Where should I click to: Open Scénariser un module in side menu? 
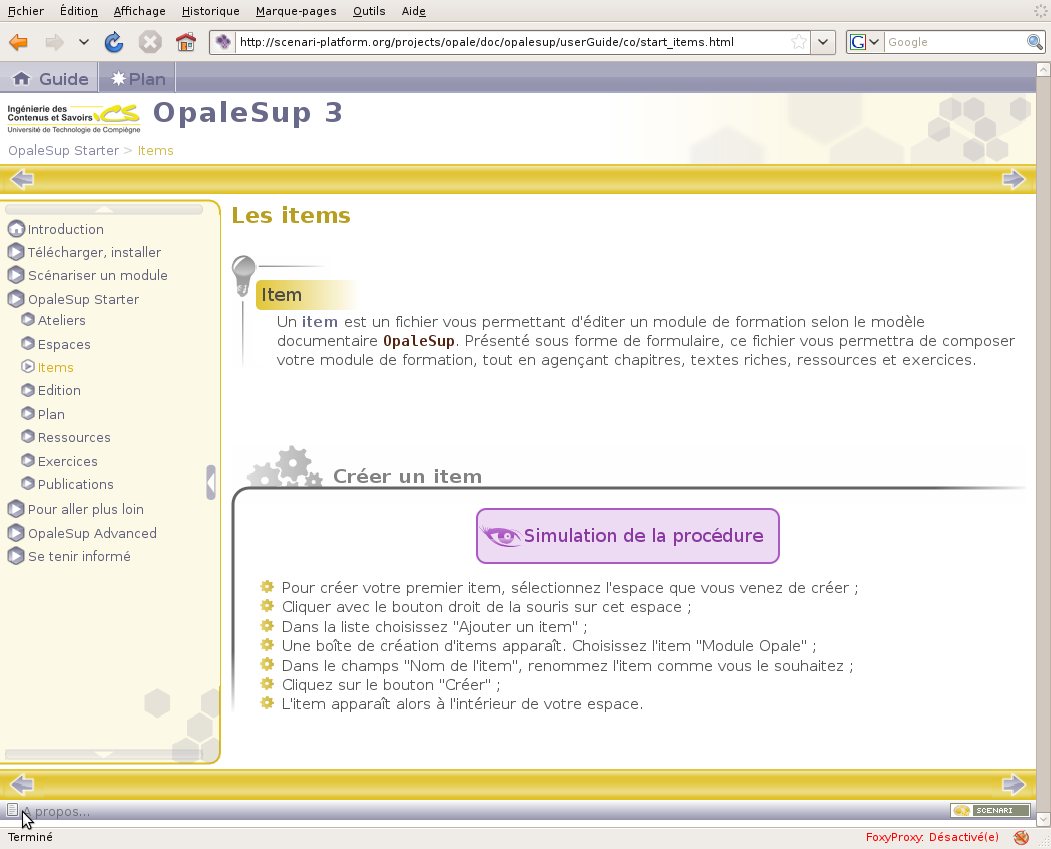(98, 275)
